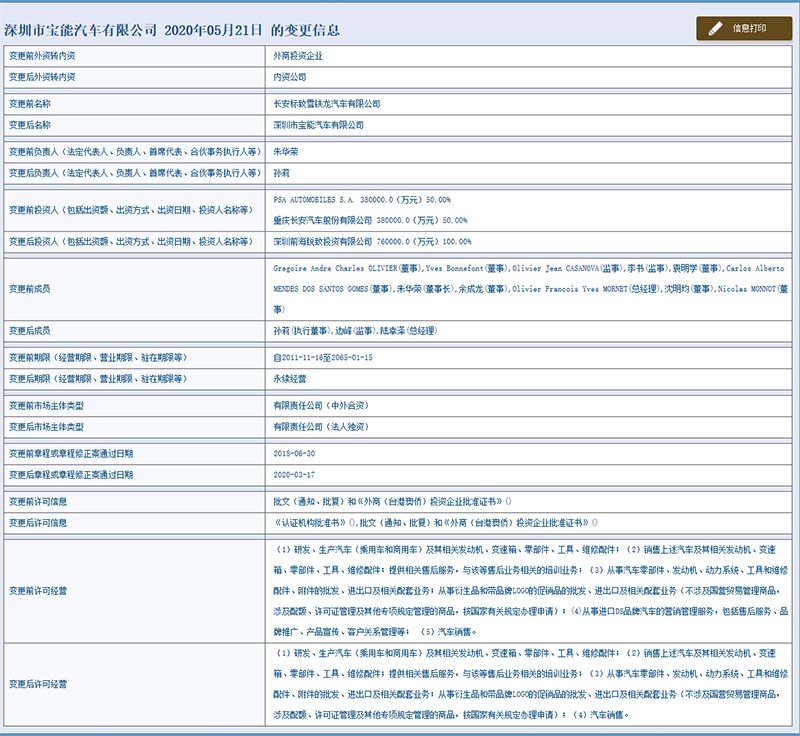Select label 变更前许可经营
This screenshot has width=800, height=736.
point(38,591)
